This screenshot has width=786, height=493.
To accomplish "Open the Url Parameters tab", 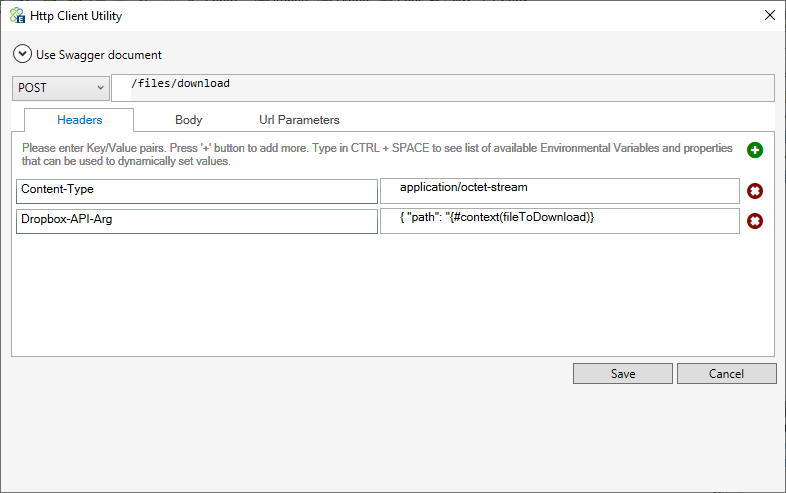I will (299, 120).
